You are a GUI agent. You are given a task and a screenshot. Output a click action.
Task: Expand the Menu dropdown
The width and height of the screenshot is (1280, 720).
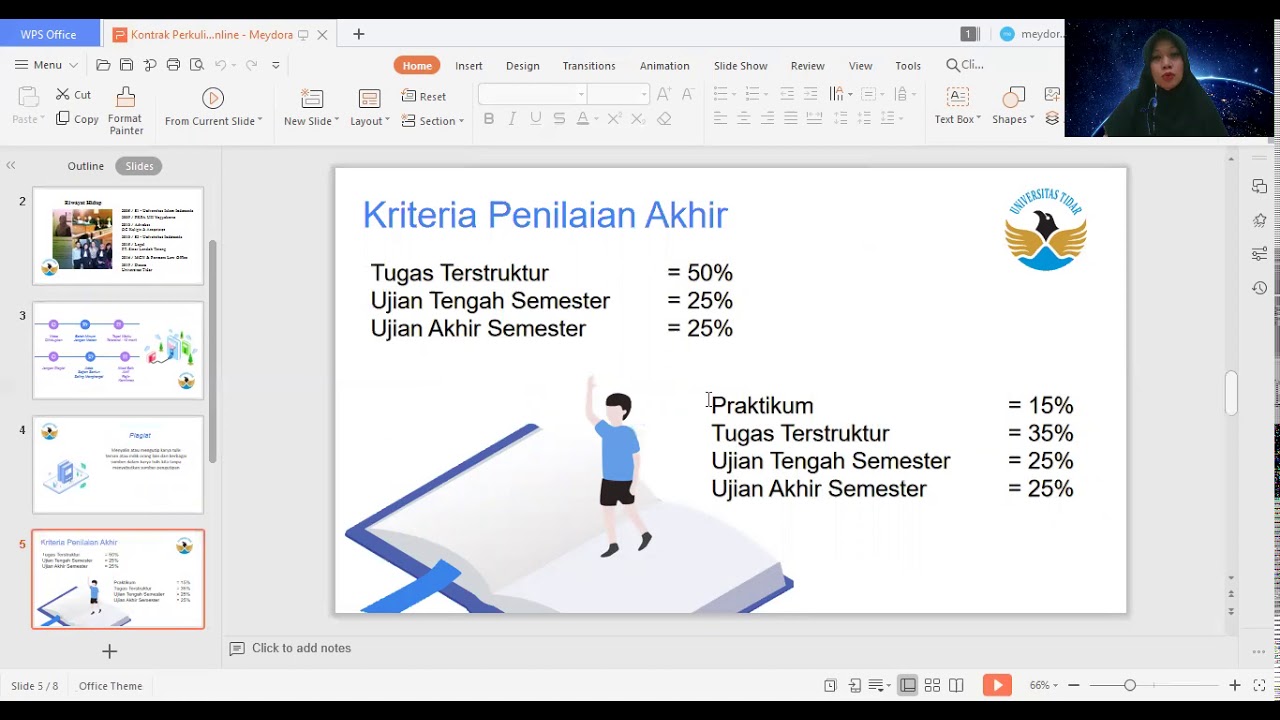tap(47, 65)
